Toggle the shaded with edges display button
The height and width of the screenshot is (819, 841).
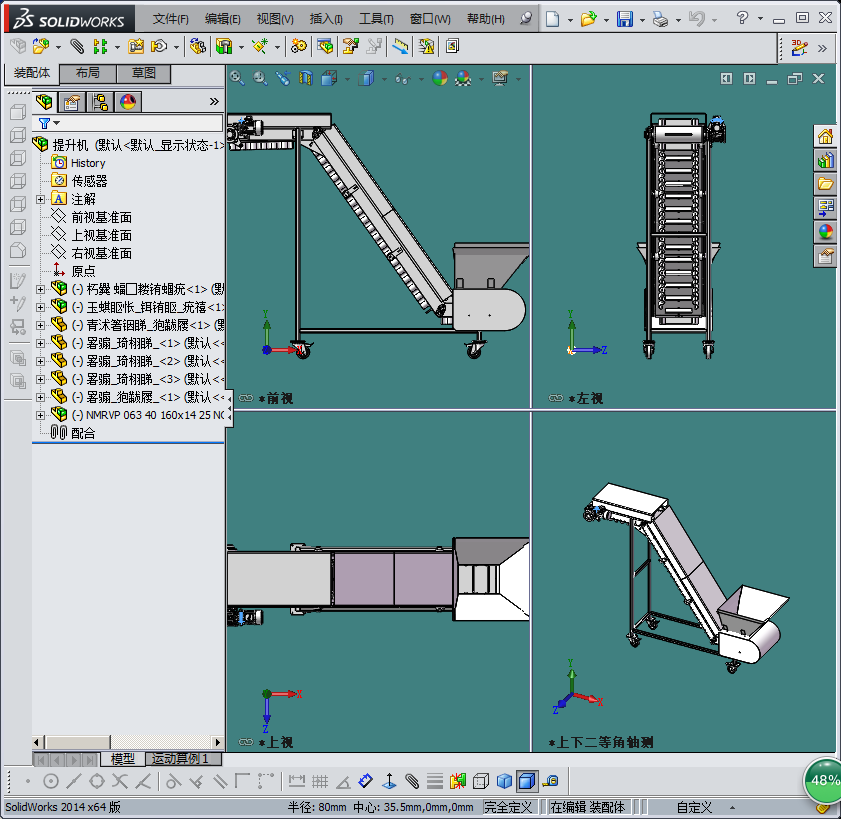526,780
